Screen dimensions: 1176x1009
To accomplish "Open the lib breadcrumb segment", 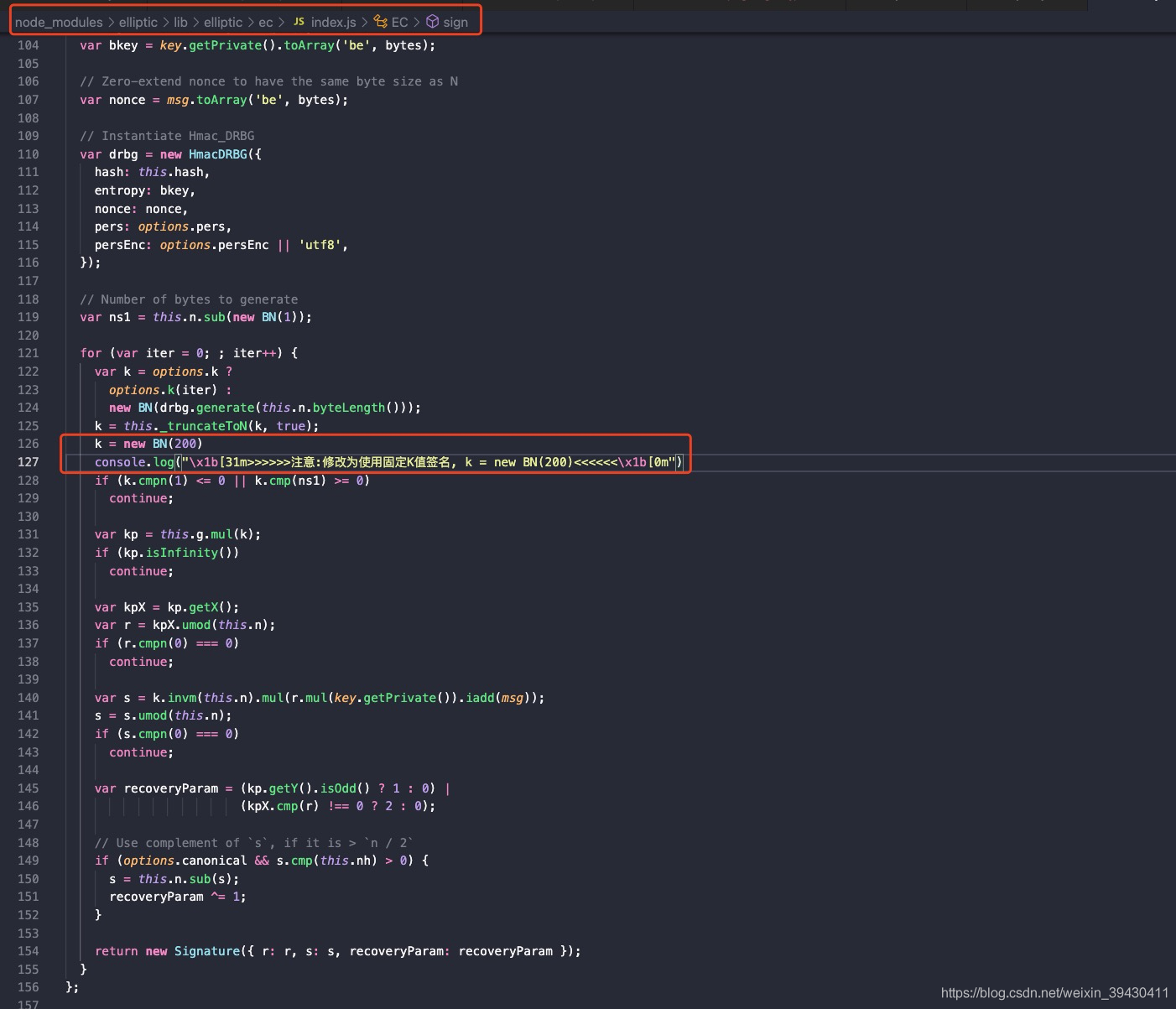I will [180, 22].
